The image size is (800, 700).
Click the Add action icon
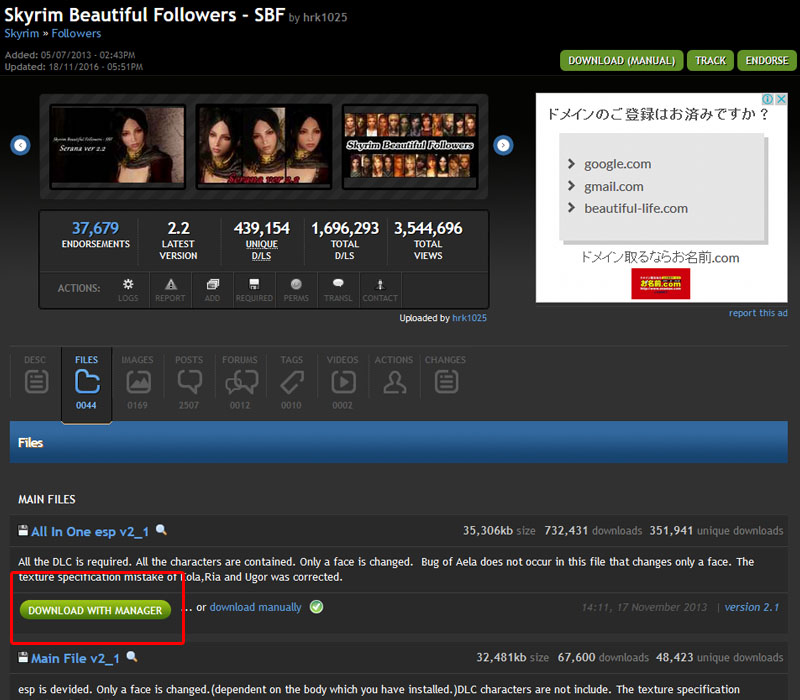pos(212,284)
